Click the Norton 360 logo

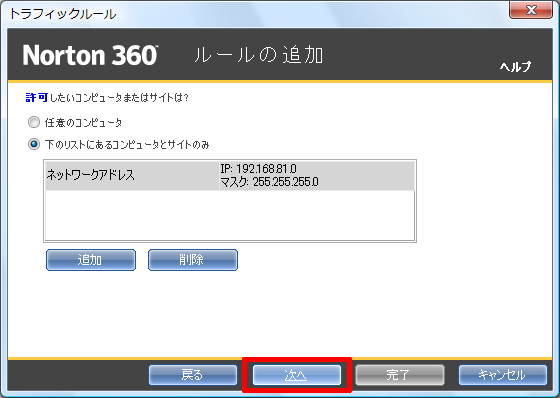(90, 55)
